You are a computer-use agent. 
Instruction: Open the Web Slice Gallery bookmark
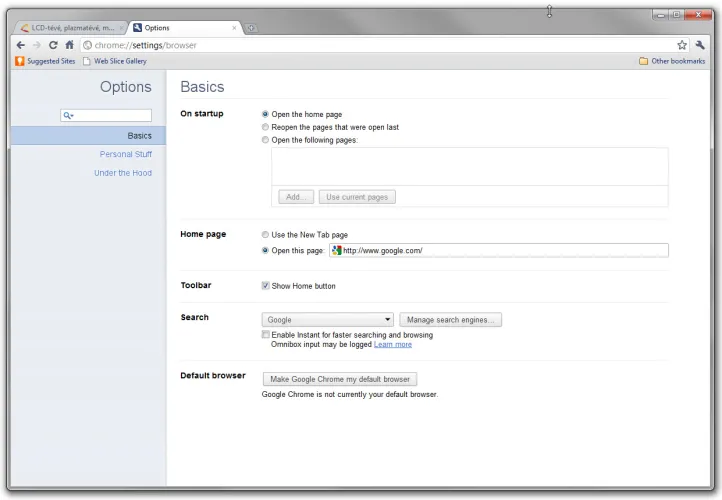coord(115,61)
